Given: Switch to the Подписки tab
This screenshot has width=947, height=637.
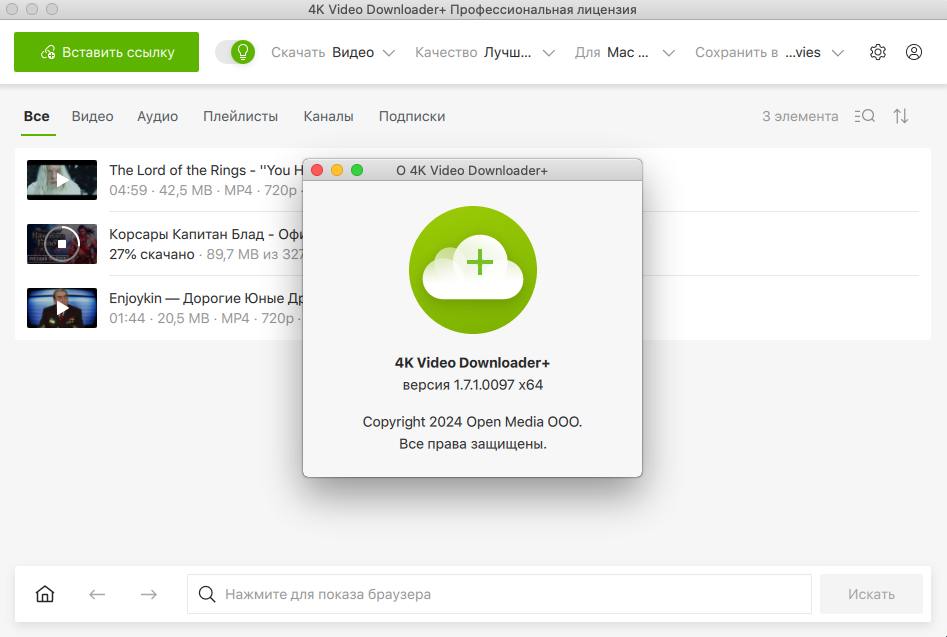Looking at the screenshot, I should pos(412,116).
